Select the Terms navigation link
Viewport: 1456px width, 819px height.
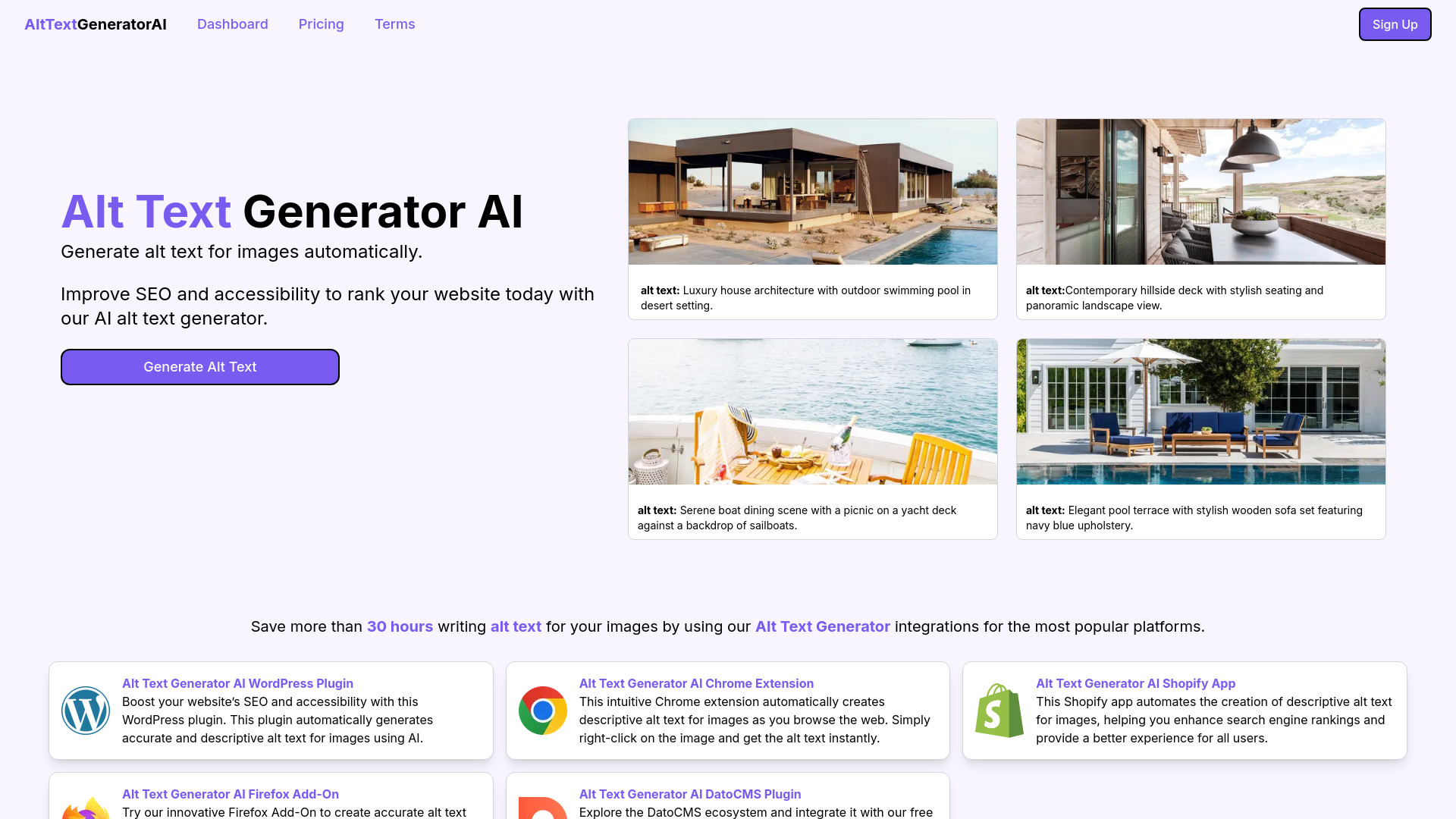[x=394, y=24]
